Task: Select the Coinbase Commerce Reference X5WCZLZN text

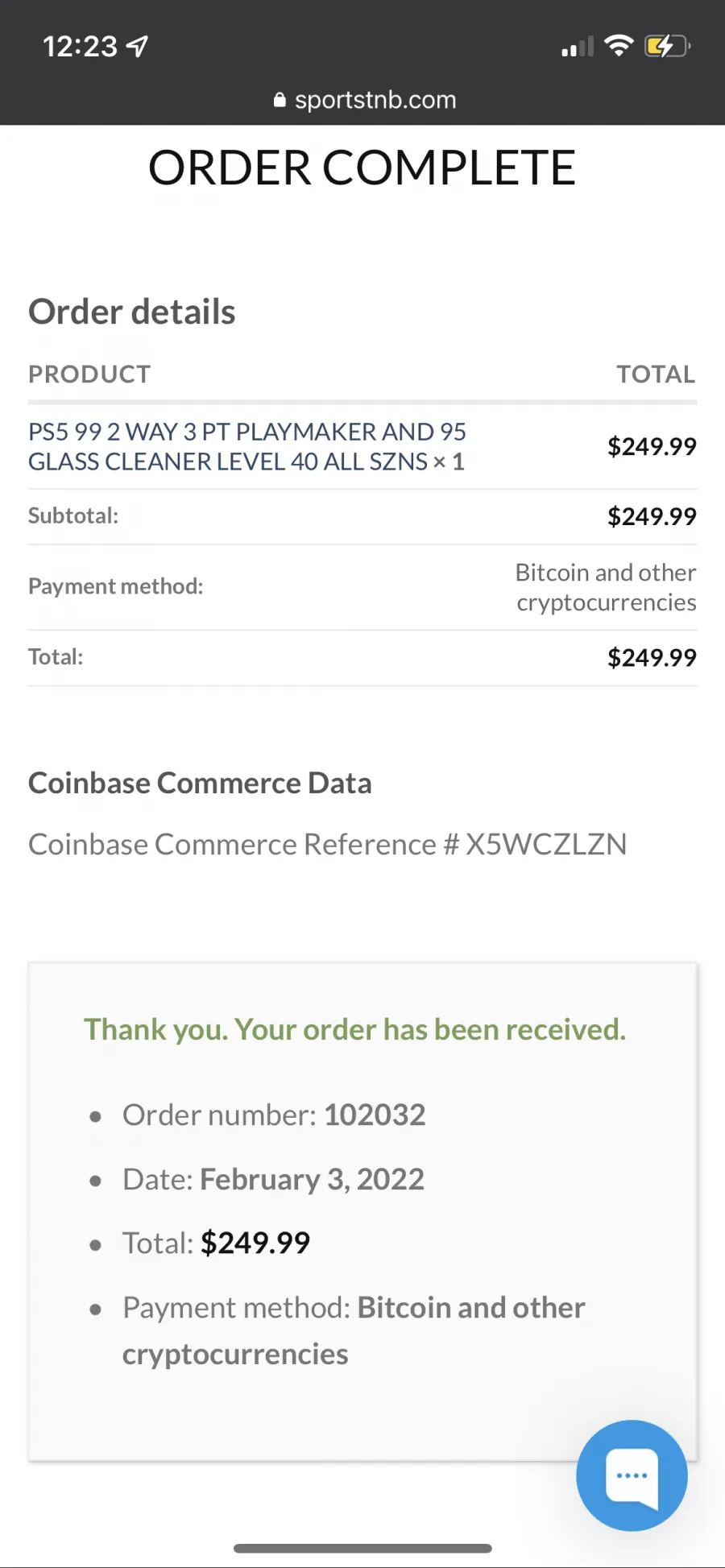Action: click(x=328, y=844)
